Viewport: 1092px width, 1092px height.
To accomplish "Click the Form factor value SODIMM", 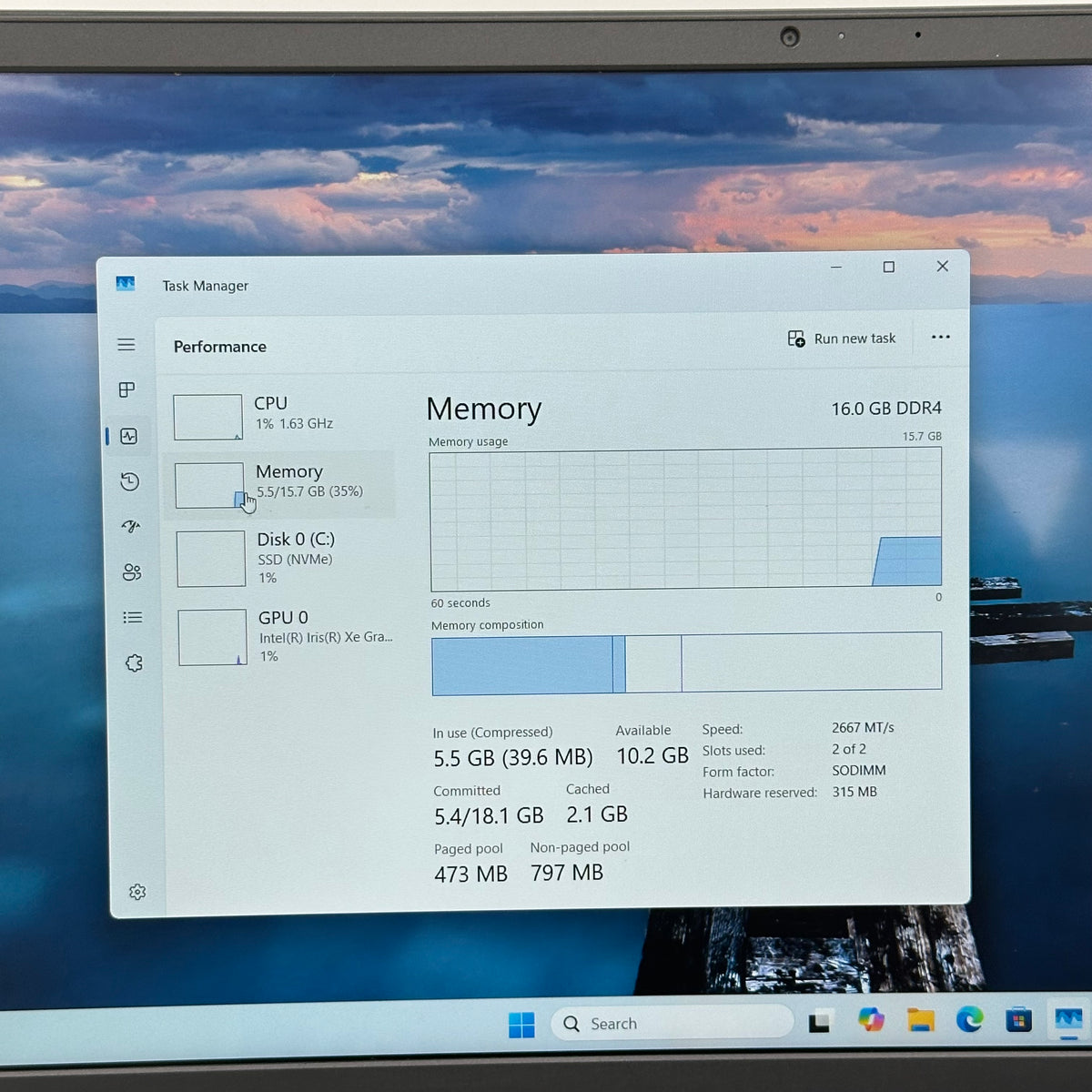I will click(x=859, y=770).
